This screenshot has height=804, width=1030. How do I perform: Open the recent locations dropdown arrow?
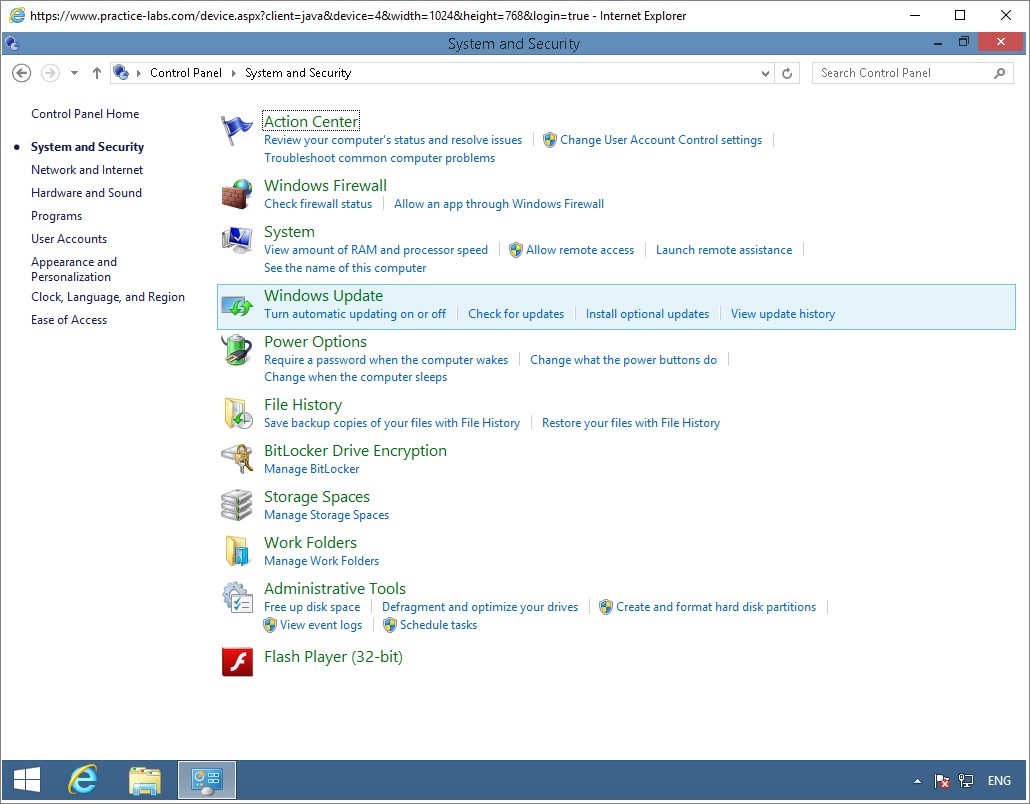click(x=74, y=73)
